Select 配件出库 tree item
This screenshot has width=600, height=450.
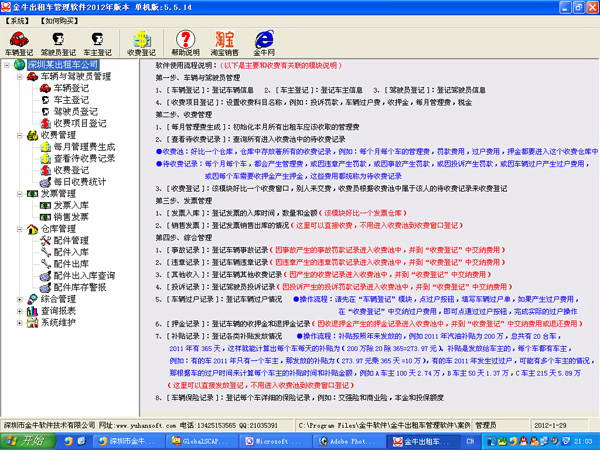(x=71, y=264)
